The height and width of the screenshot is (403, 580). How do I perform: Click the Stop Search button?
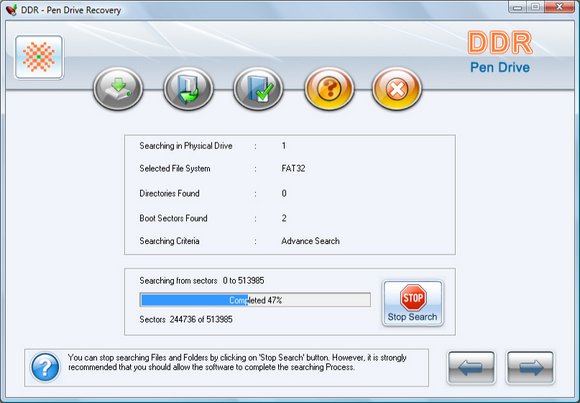[x=412, y=303]
